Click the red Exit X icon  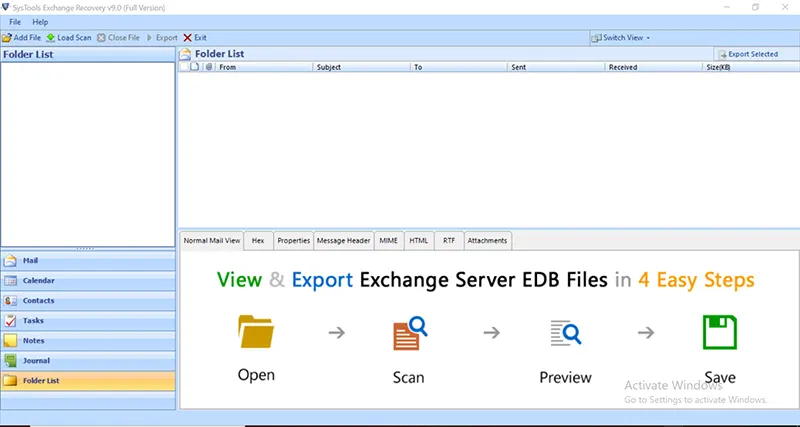pyautogui.click(x=187, y=38)
